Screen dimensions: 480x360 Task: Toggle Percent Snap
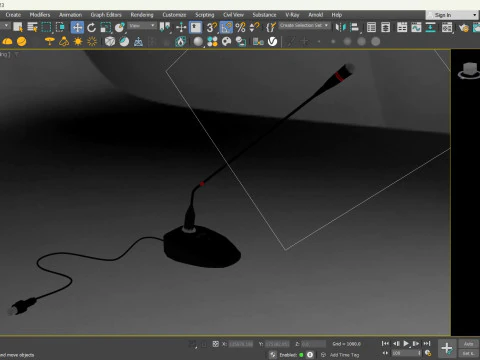240,27
